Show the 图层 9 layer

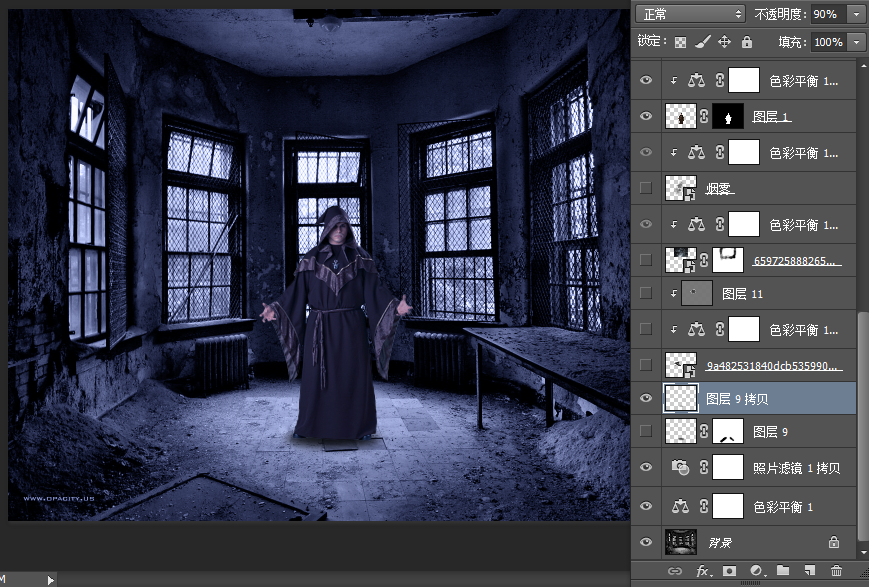[646, 432]
